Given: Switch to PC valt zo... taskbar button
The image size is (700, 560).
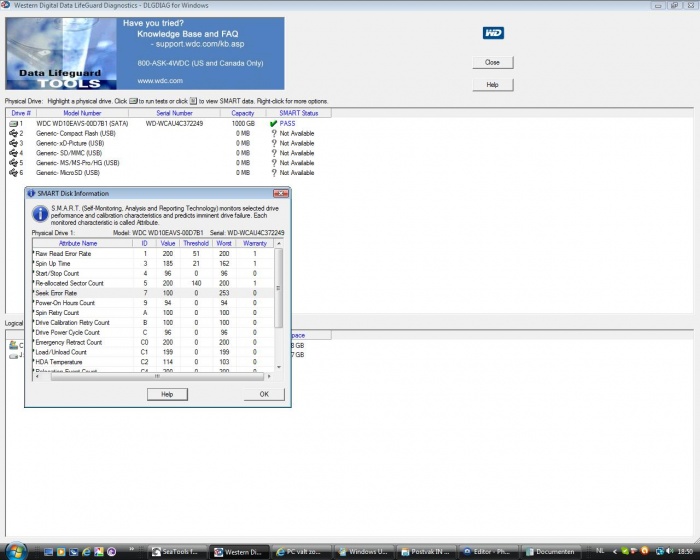Looking at the screenshot, I should 302,552.
